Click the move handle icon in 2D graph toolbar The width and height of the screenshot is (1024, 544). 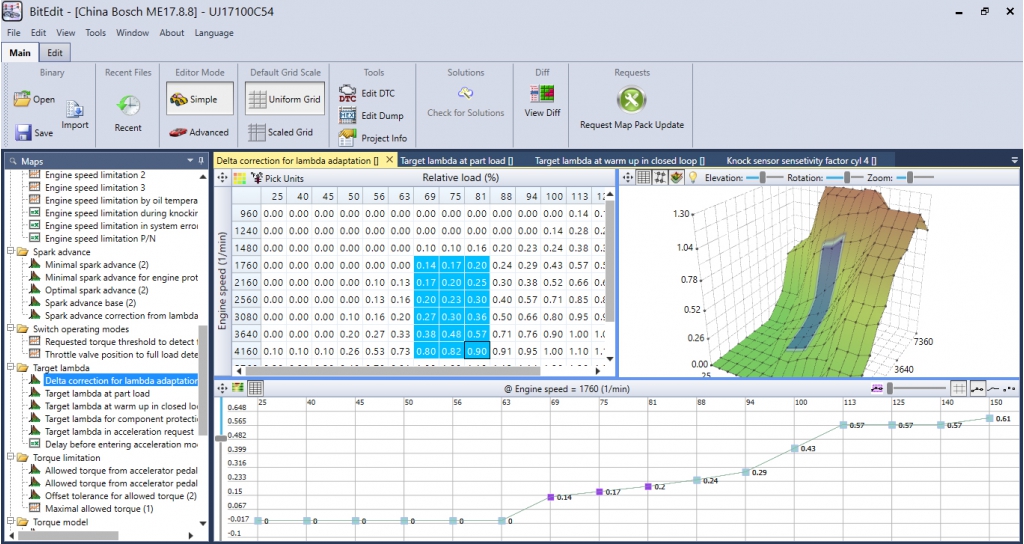[222, 387]
